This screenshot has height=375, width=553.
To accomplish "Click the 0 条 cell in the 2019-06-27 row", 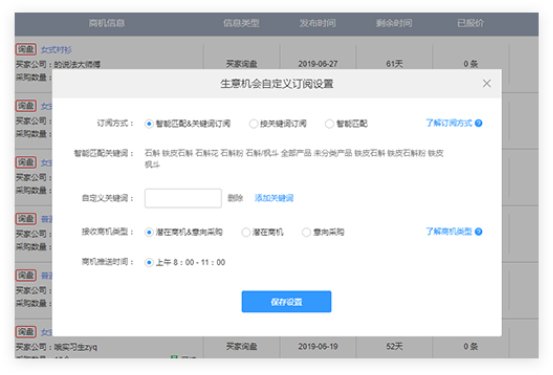I will [470, 64].
